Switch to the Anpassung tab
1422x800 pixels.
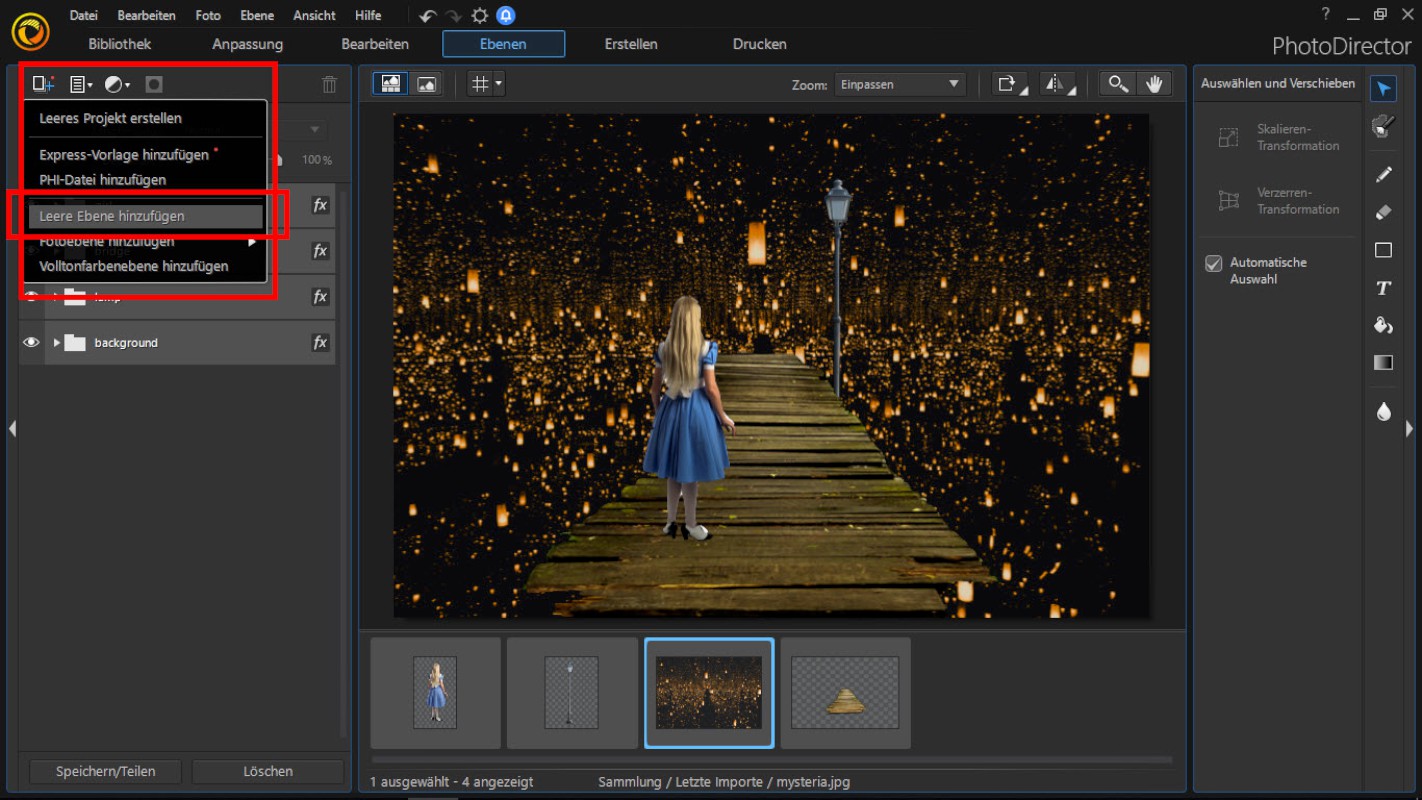(x=247, y=44)
